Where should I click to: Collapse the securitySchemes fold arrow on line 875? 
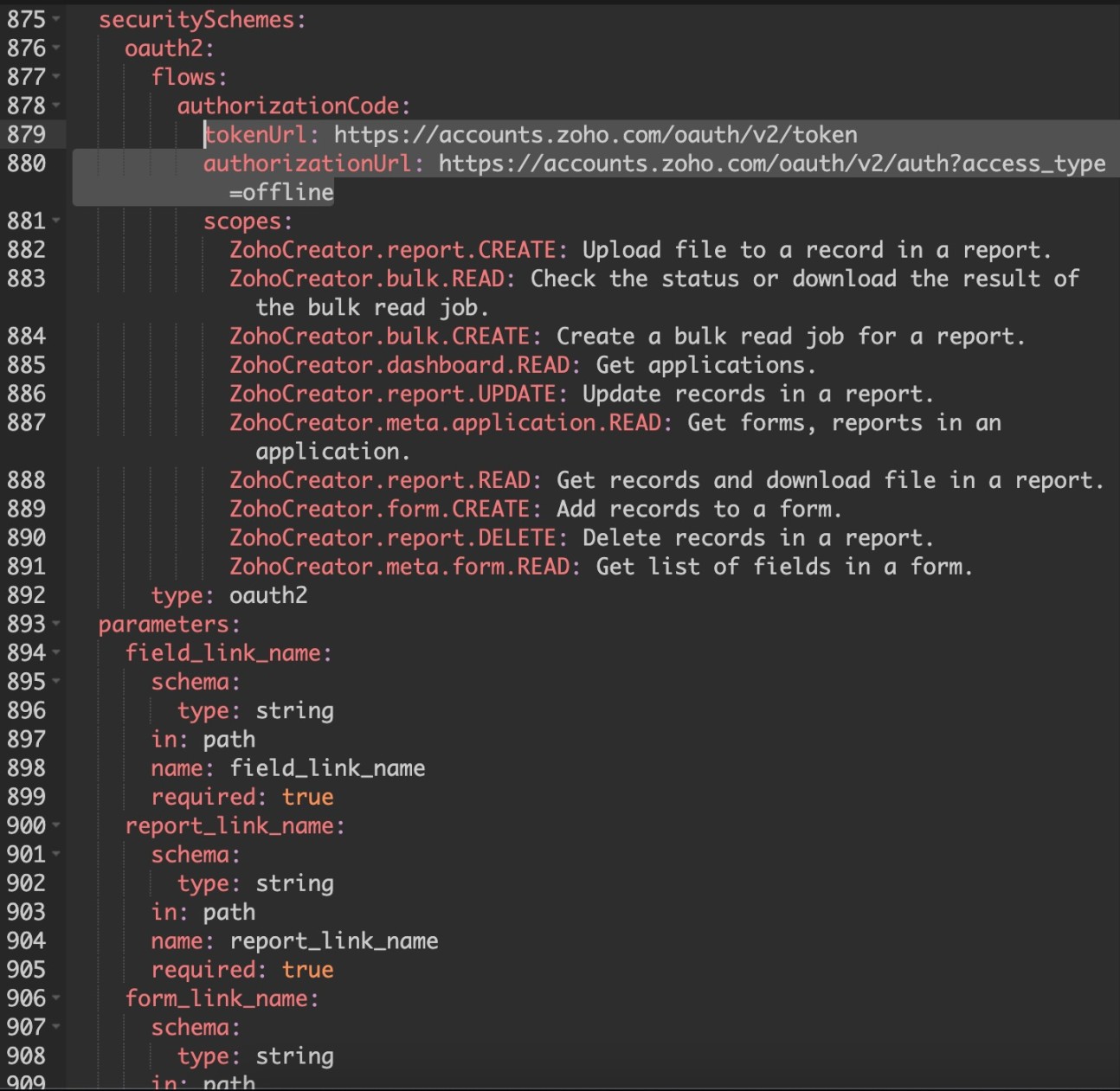tap(56, 19)
